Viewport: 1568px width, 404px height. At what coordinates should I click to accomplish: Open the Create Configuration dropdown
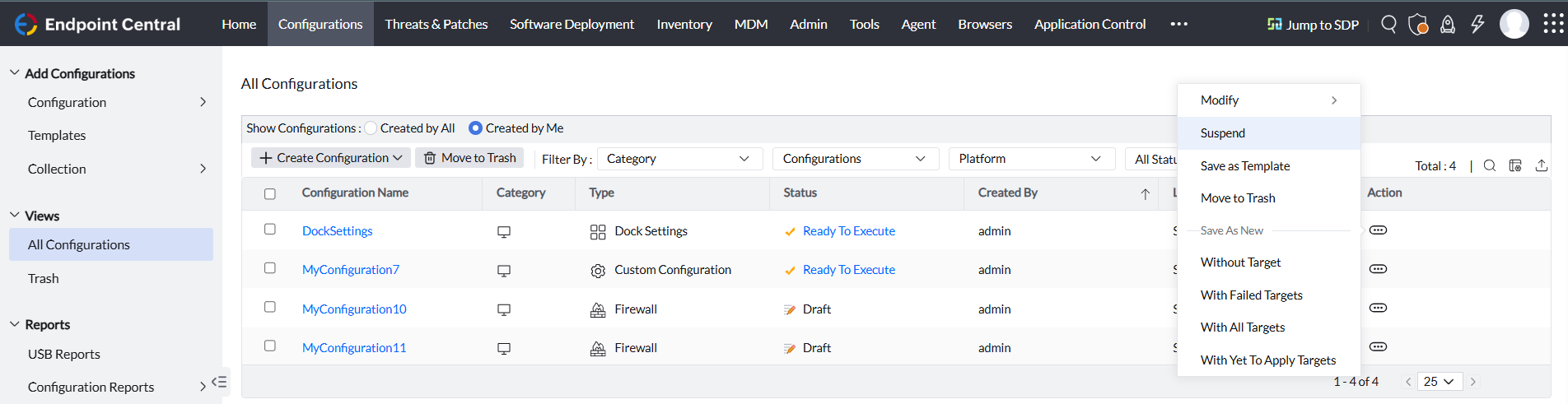point(331,158)
